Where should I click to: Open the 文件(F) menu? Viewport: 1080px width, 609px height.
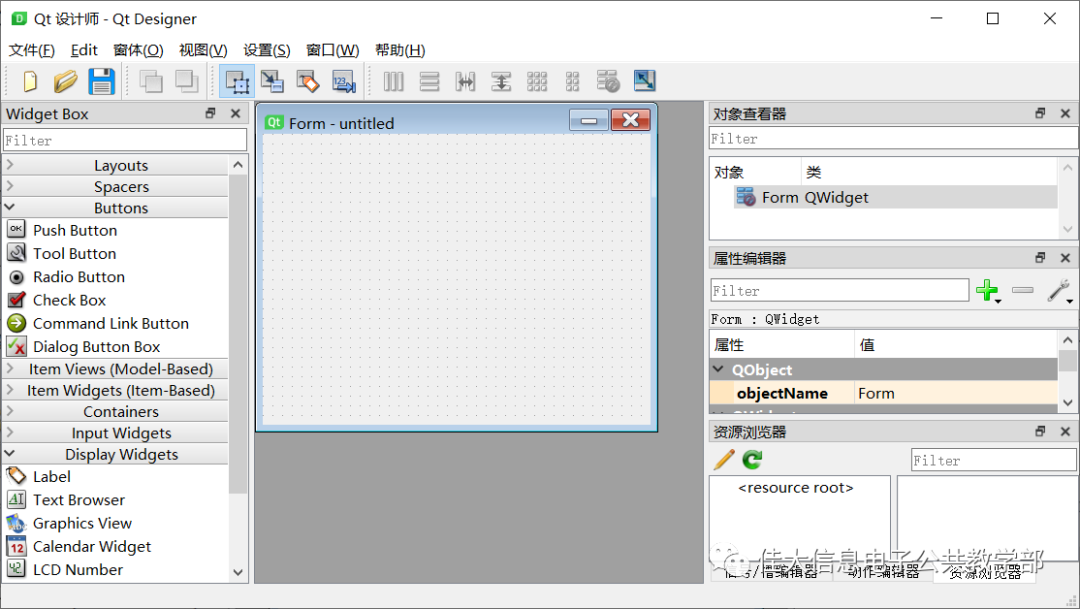[x=32, y=50]
